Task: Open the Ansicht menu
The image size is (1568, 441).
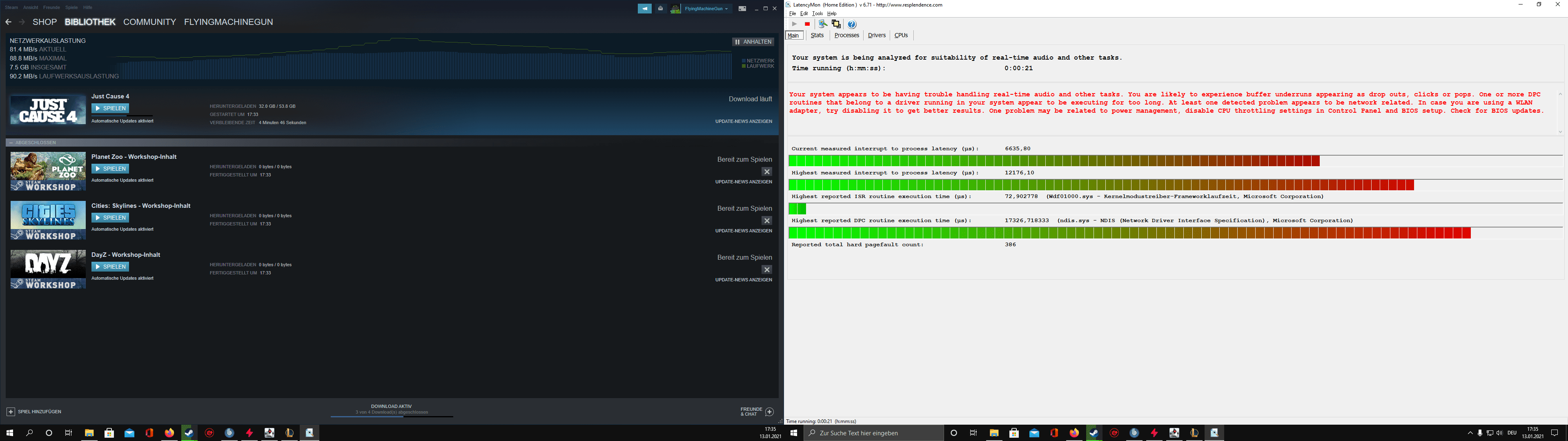Action: click(31, 7)
